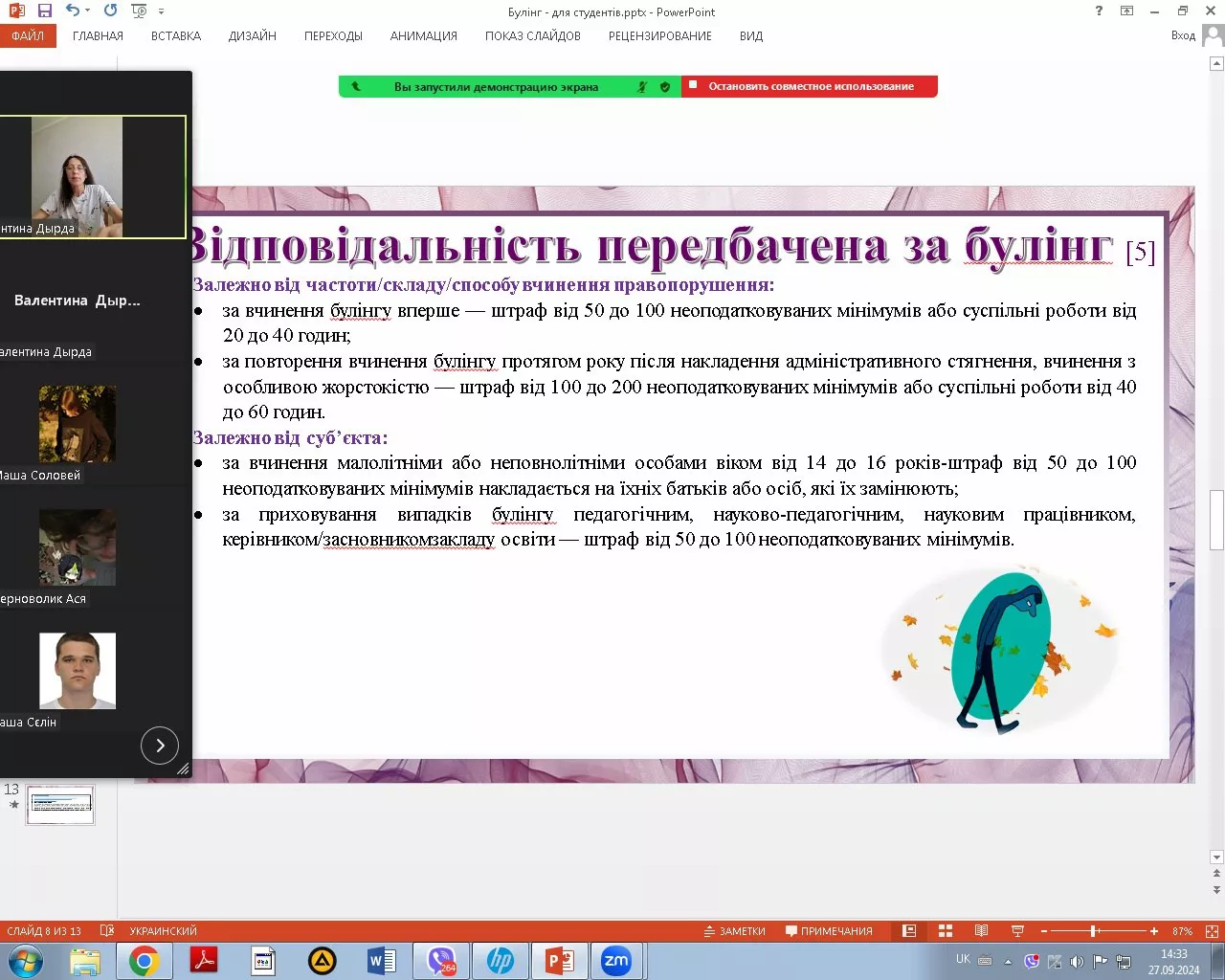Viewport: 1225px width, 980px height.
Task: Click the Undo arrow icon
Action: click(72, 11)
